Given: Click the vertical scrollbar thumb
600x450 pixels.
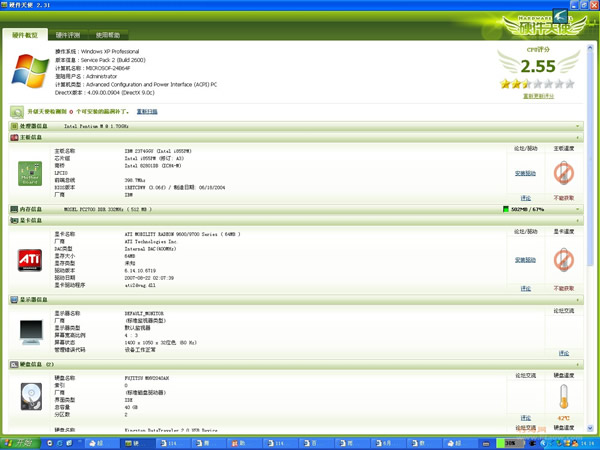Looking at the screenshot, I should [x=590, y=158].
